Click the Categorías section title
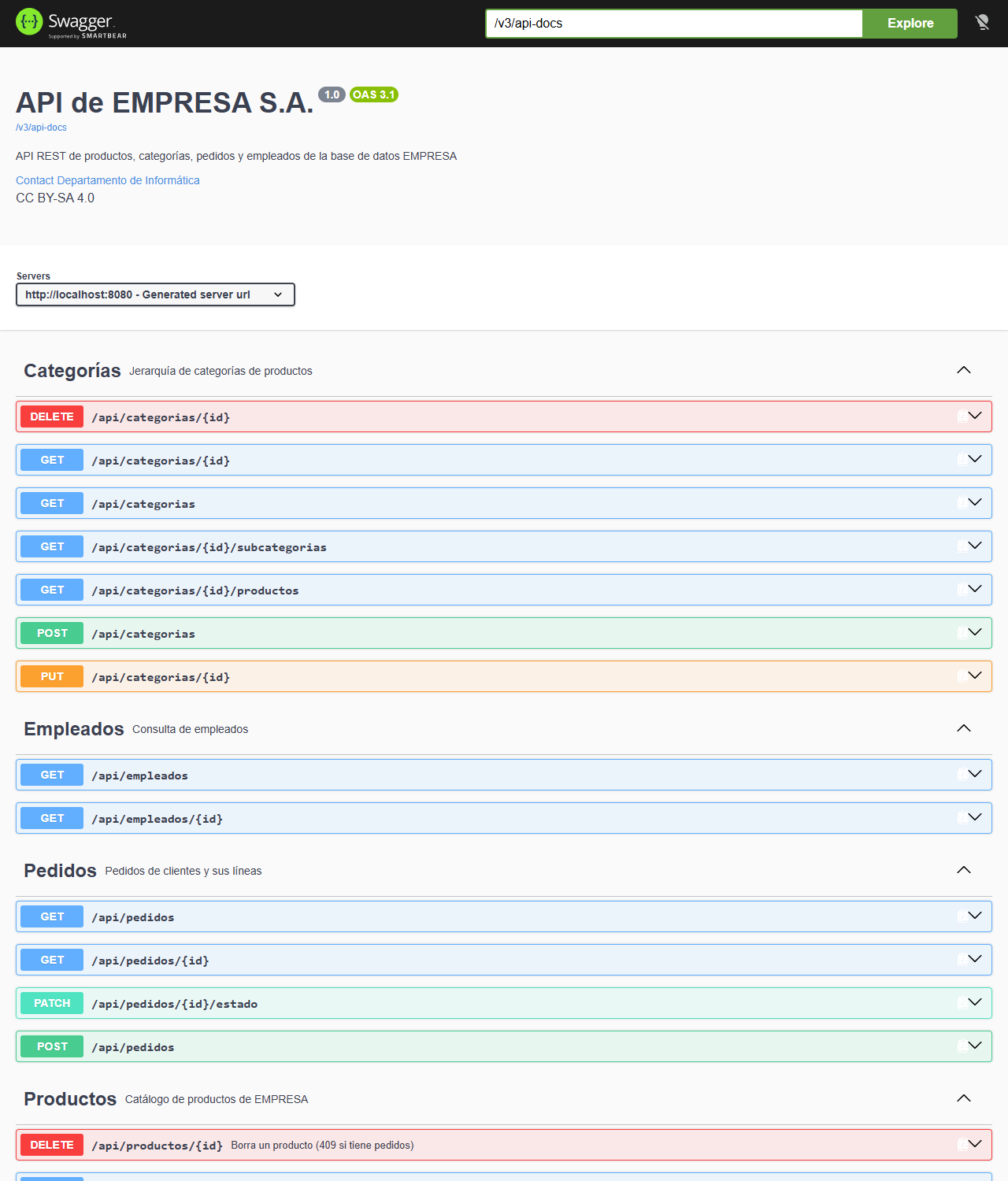The height and width of the screenshot is (1181, 1008). click(x=72, y=371)
